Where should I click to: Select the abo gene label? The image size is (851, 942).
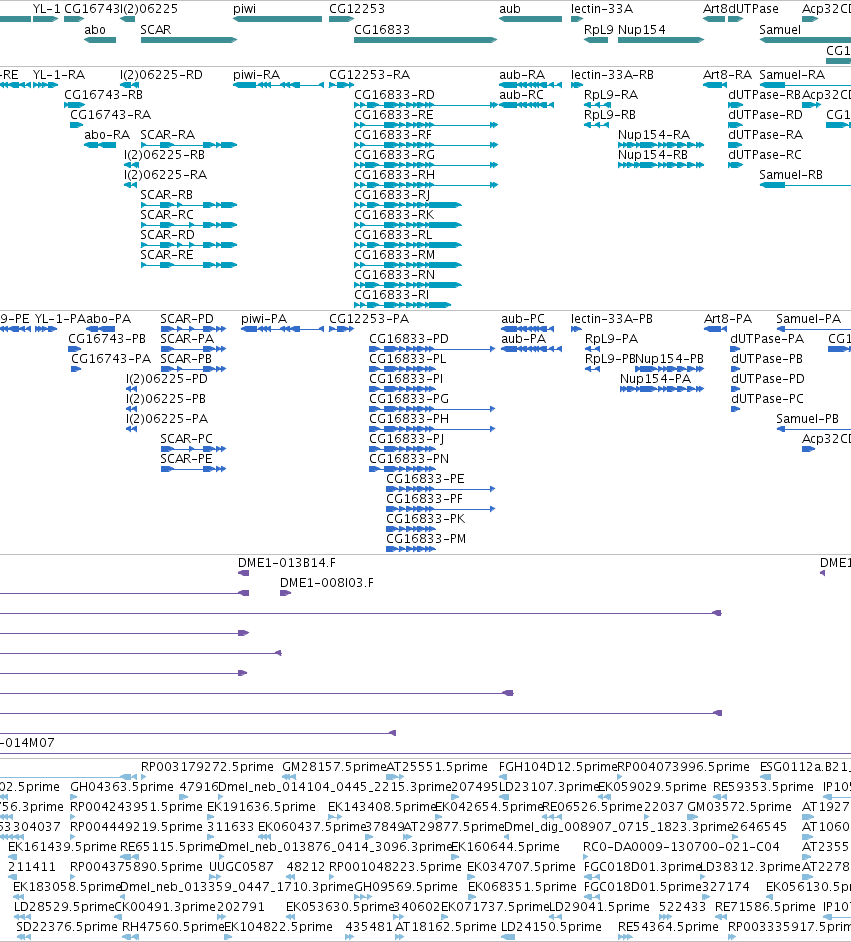(95, 29)
